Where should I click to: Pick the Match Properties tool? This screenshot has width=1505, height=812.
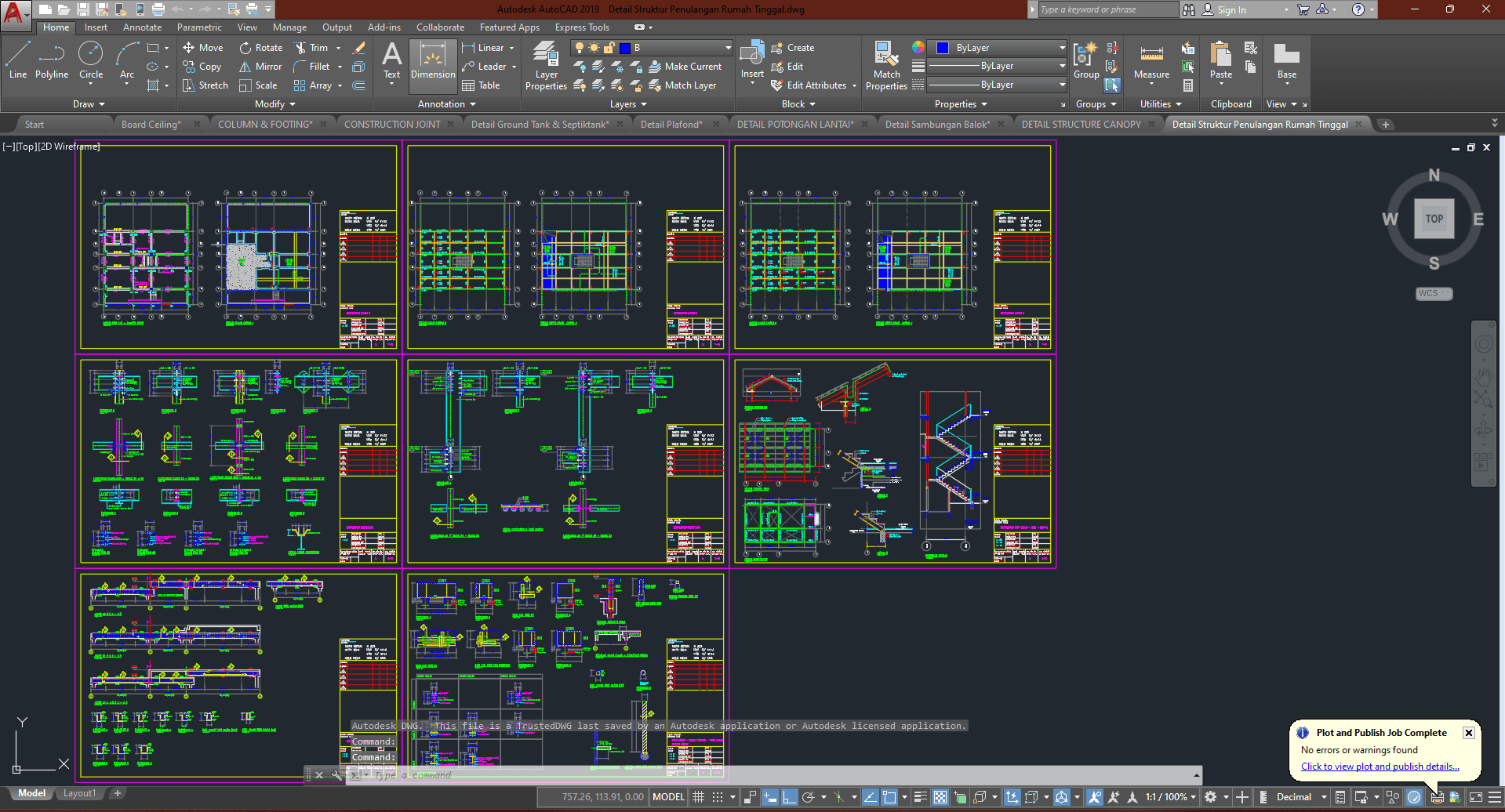pos(886,66)
